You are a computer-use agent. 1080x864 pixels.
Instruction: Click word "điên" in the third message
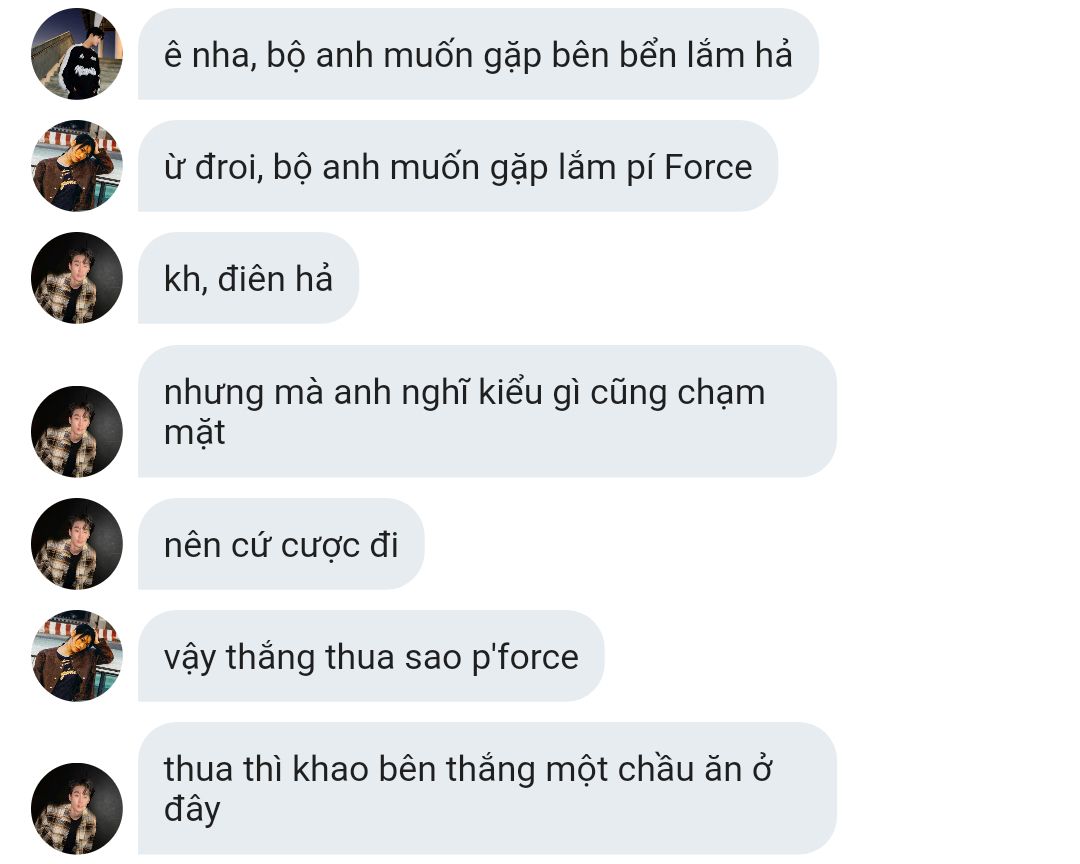[251, 279]
